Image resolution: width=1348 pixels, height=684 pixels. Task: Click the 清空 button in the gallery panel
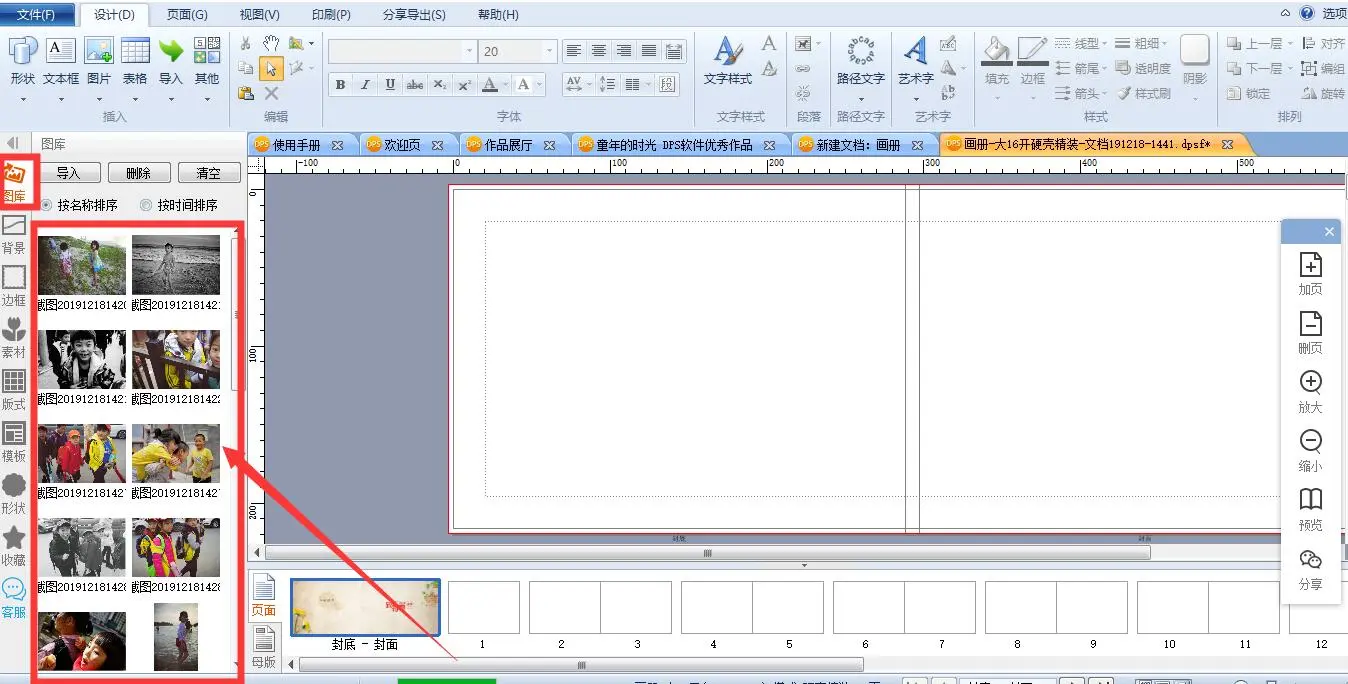coord(208,173)
